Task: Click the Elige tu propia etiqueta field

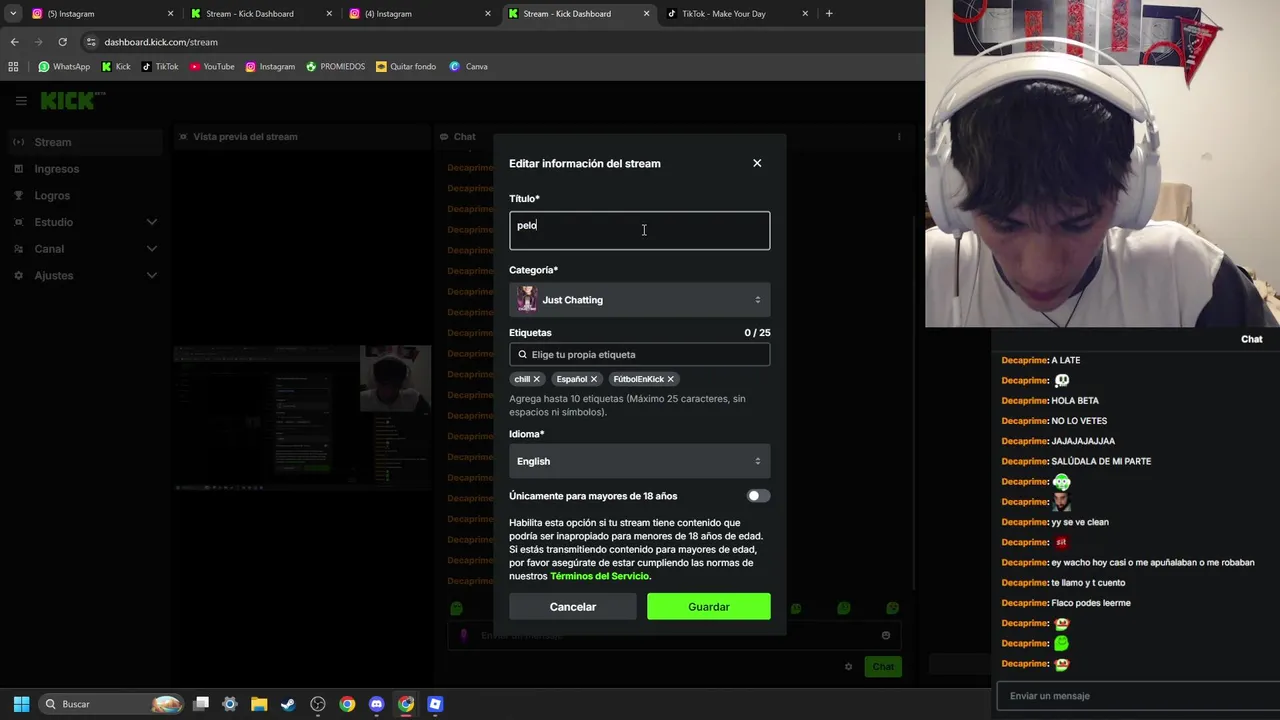Action: (639, 354)
